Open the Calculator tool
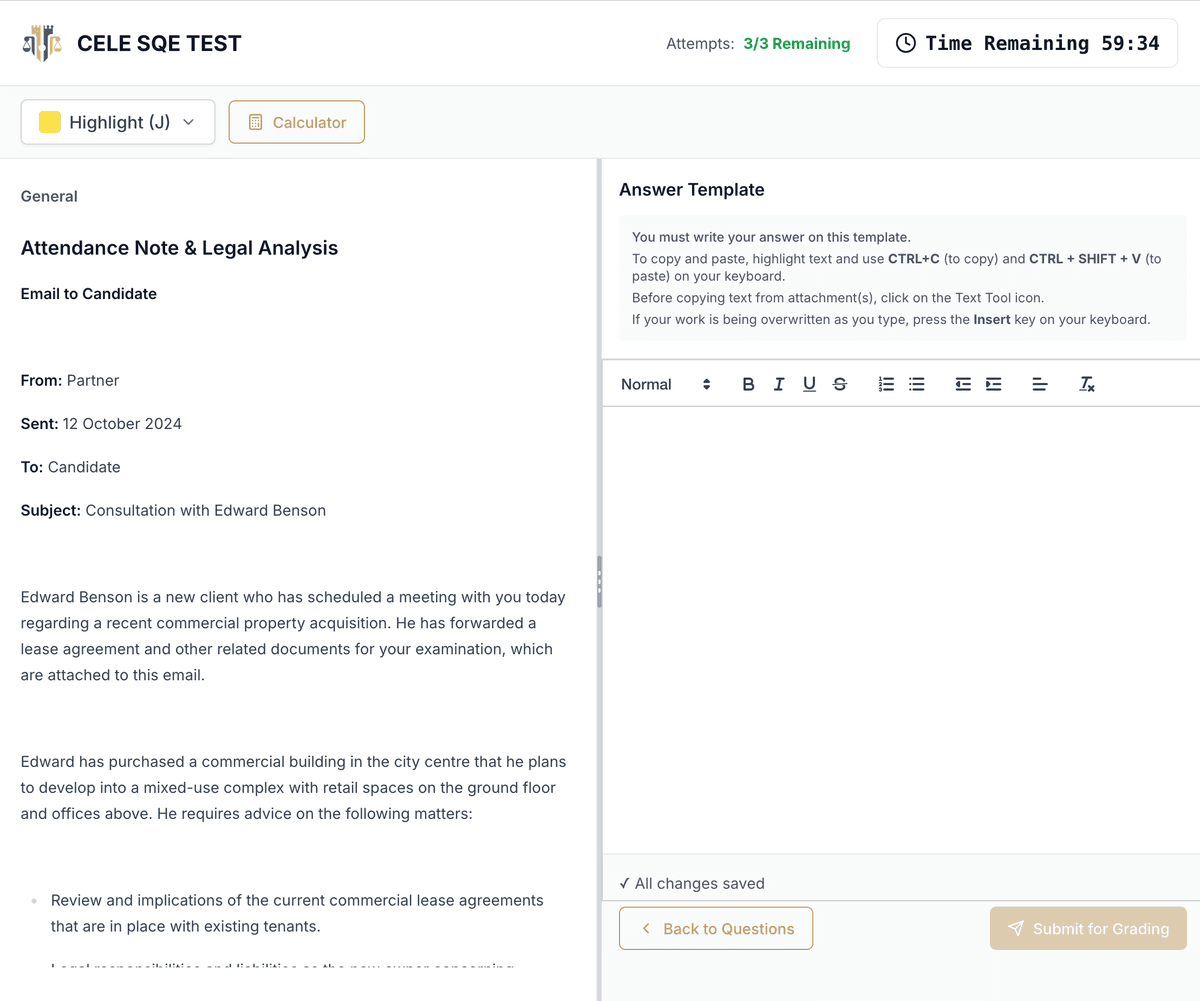 pyautogui.click(x=296, y=121)
